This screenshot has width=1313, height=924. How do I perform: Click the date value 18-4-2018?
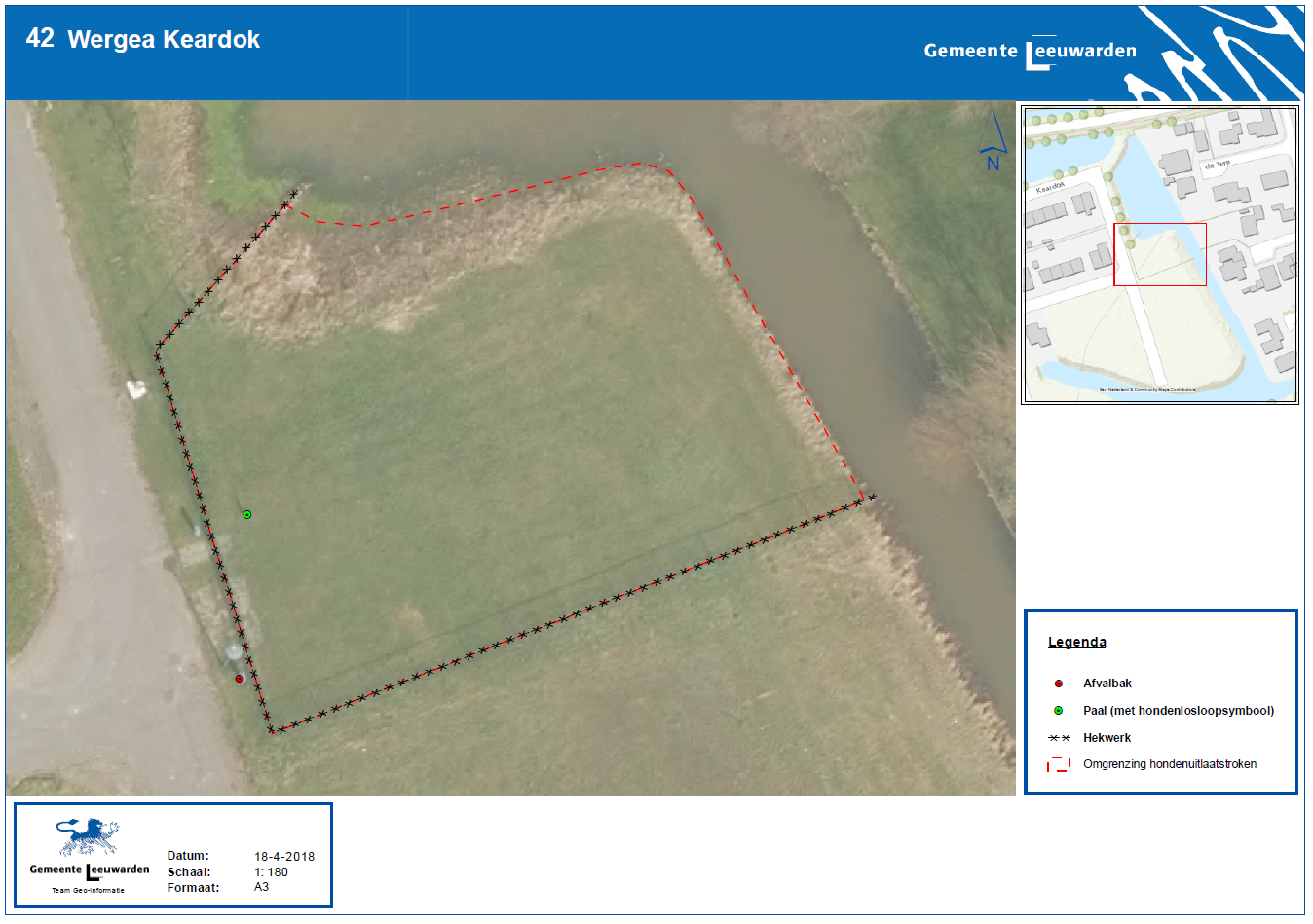(284, 857)
